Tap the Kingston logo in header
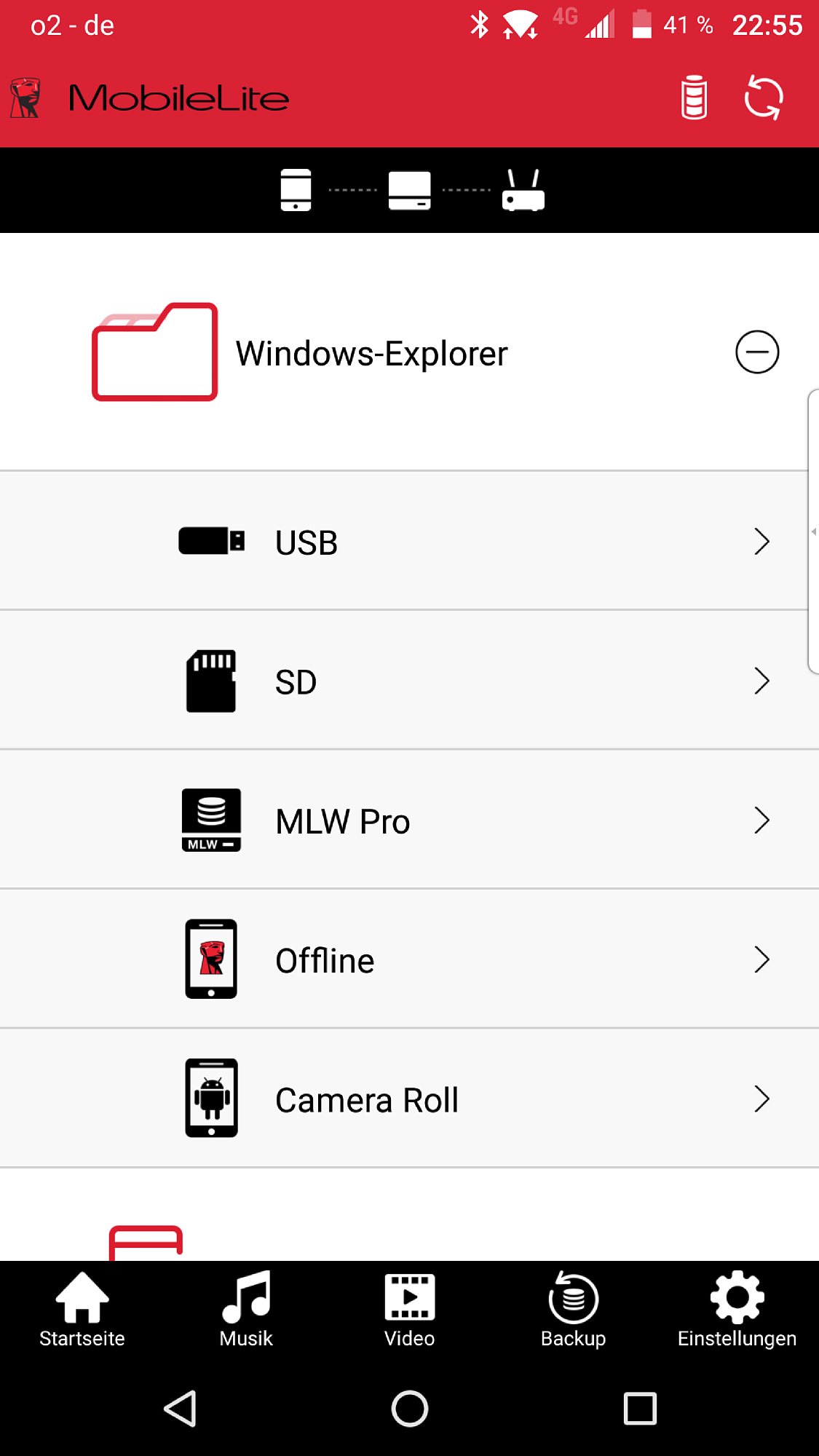This screenshot has height=1456, width=819. [x=25, y=98]
